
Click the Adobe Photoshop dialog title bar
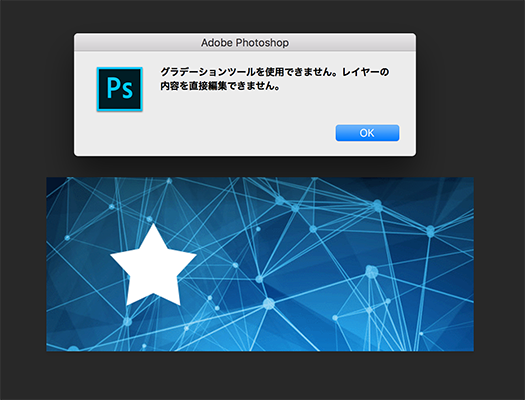245,42
